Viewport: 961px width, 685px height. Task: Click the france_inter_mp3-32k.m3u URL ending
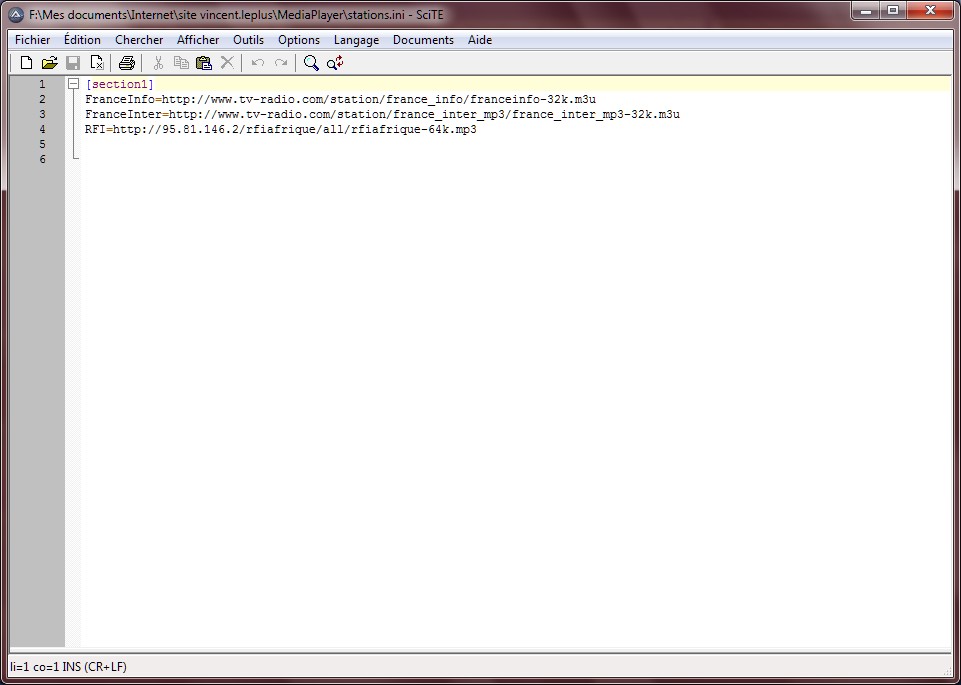pyautogui.click(x=596, y=115)
